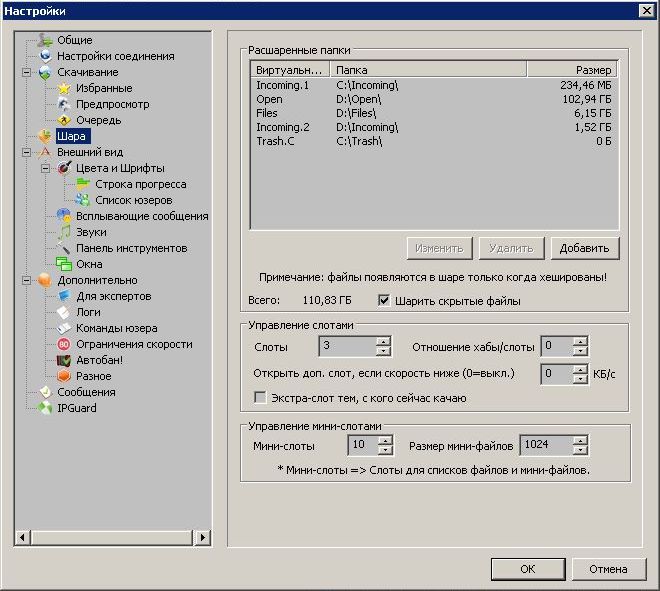660x591 pixels.
Task: Click the Цвета и Шрифты icon
Action: point(64,168)
